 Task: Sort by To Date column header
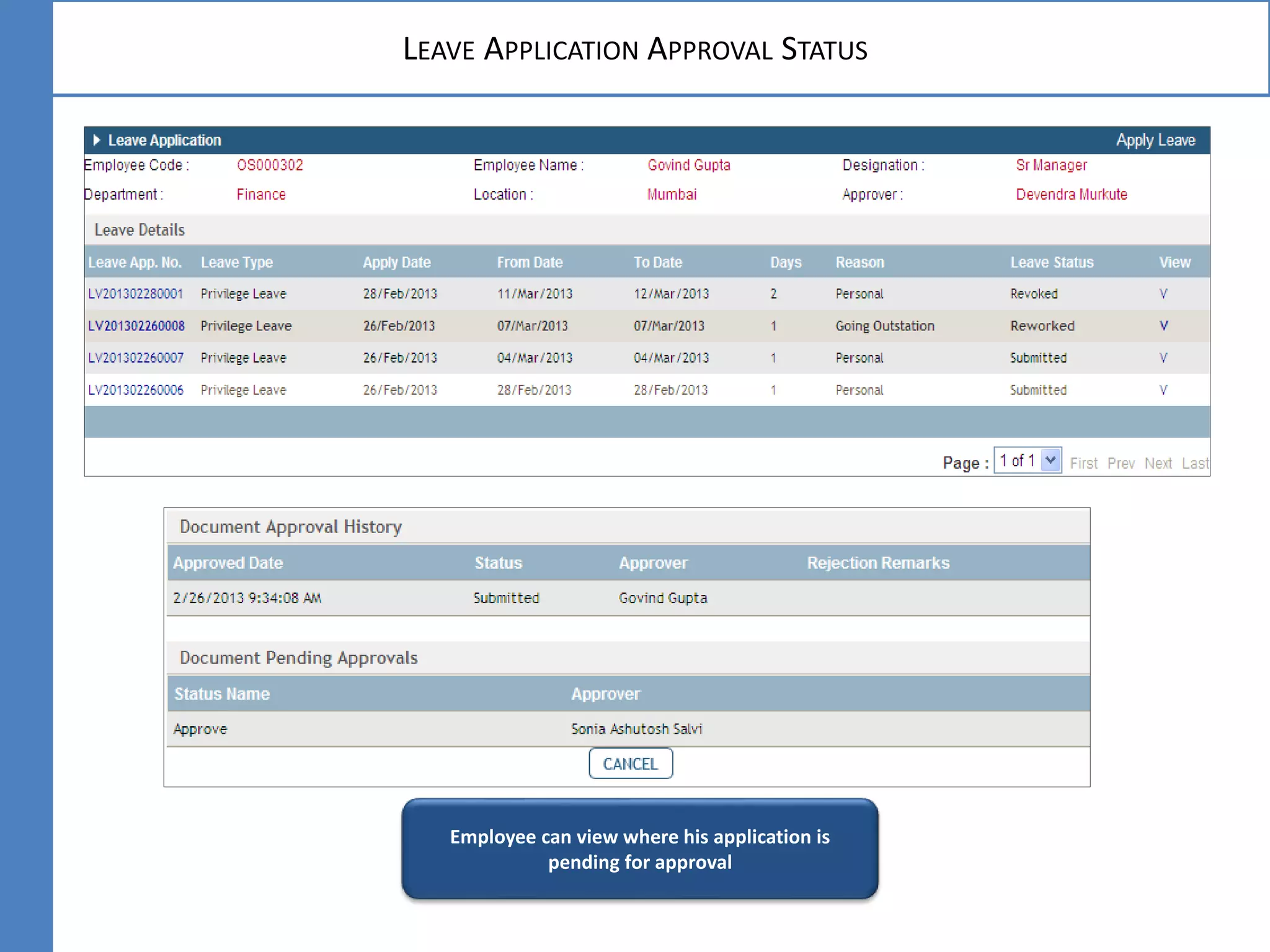(658, 262)
